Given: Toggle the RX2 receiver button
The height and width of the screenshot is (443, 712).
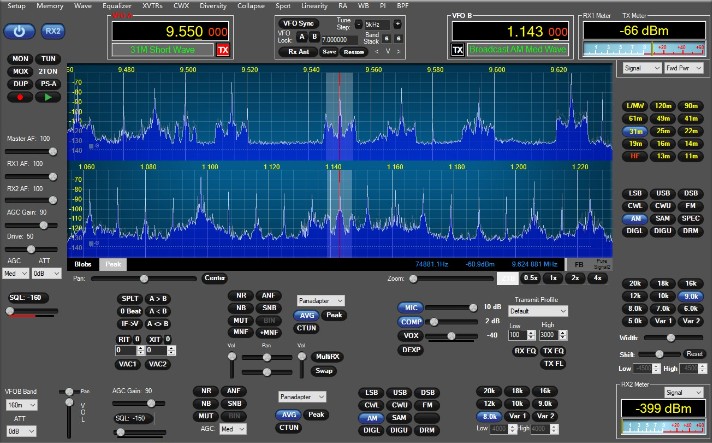Looking at the screenshot, I should [52, 32].
